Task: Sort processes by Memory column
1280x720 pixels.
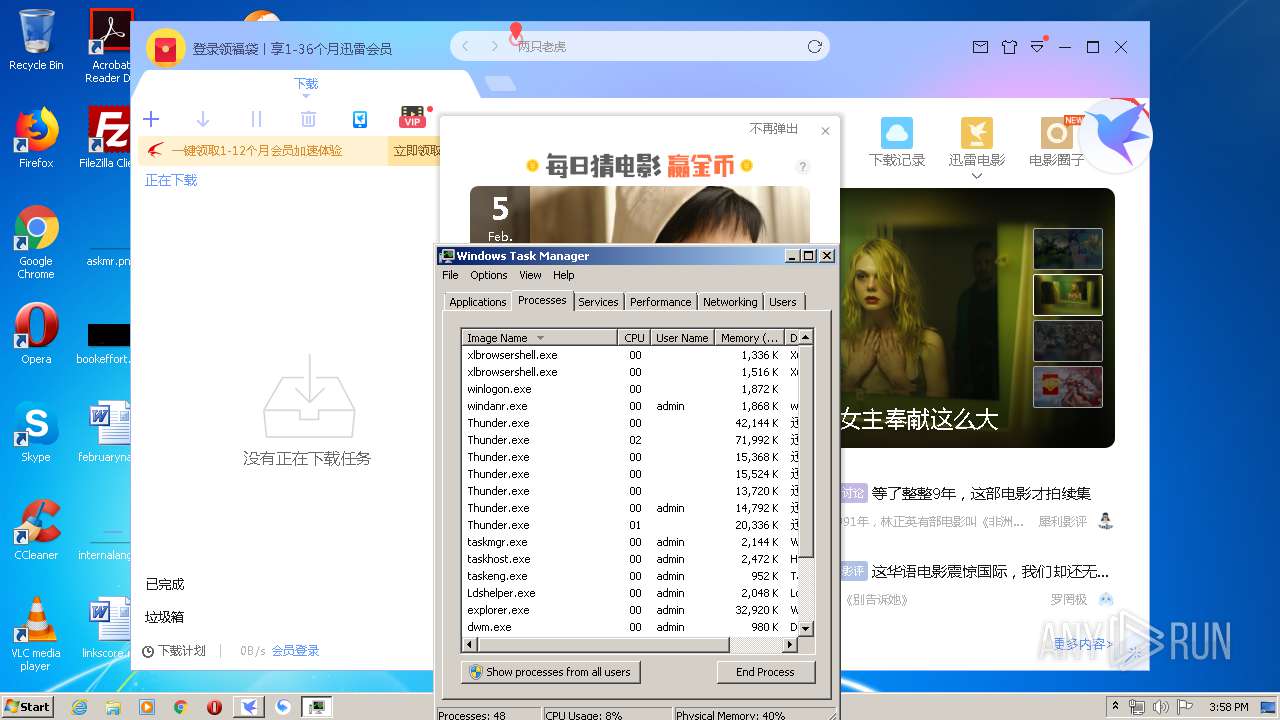Action: point(749,338)
